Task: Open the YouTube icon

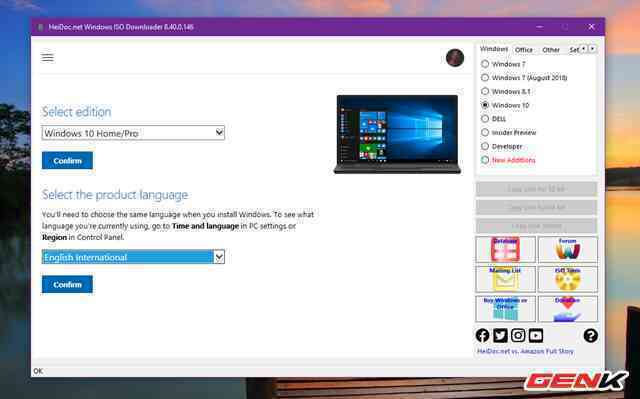Action: [536, 335]
